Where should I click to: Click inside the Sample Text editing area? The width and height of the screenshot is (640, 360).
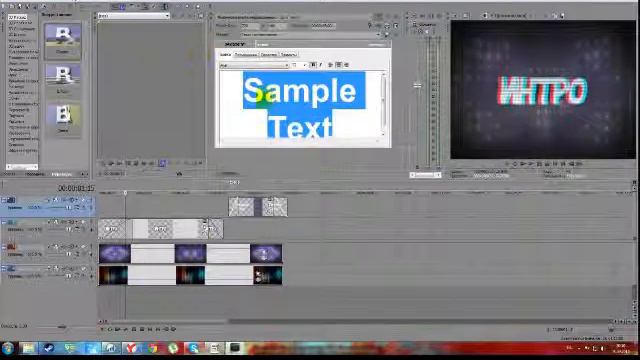[x=300, y=104]
